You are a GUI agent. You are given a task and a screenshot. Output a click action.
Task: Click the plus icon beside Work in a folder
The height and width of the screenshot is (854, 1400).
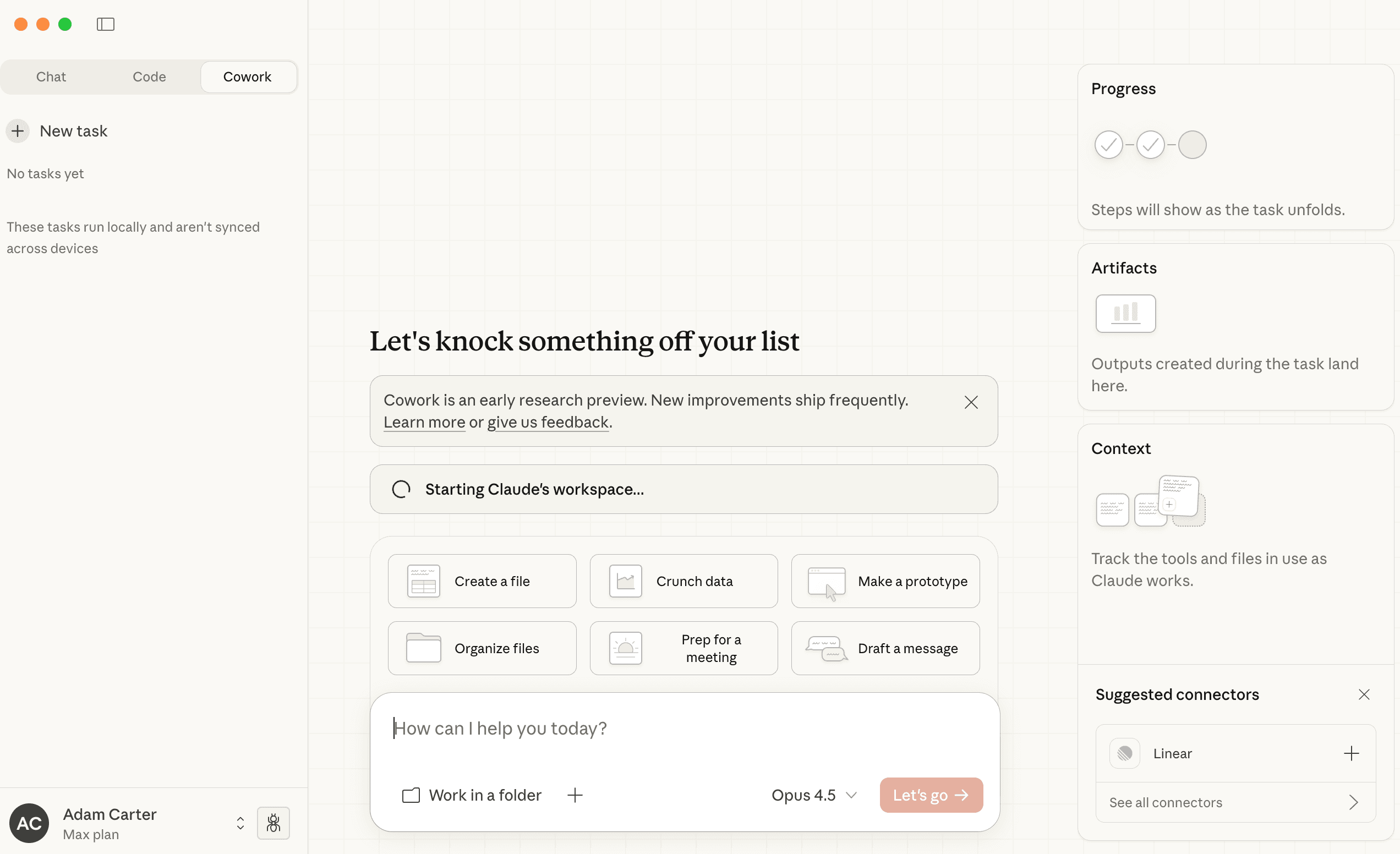click(575, 795)
